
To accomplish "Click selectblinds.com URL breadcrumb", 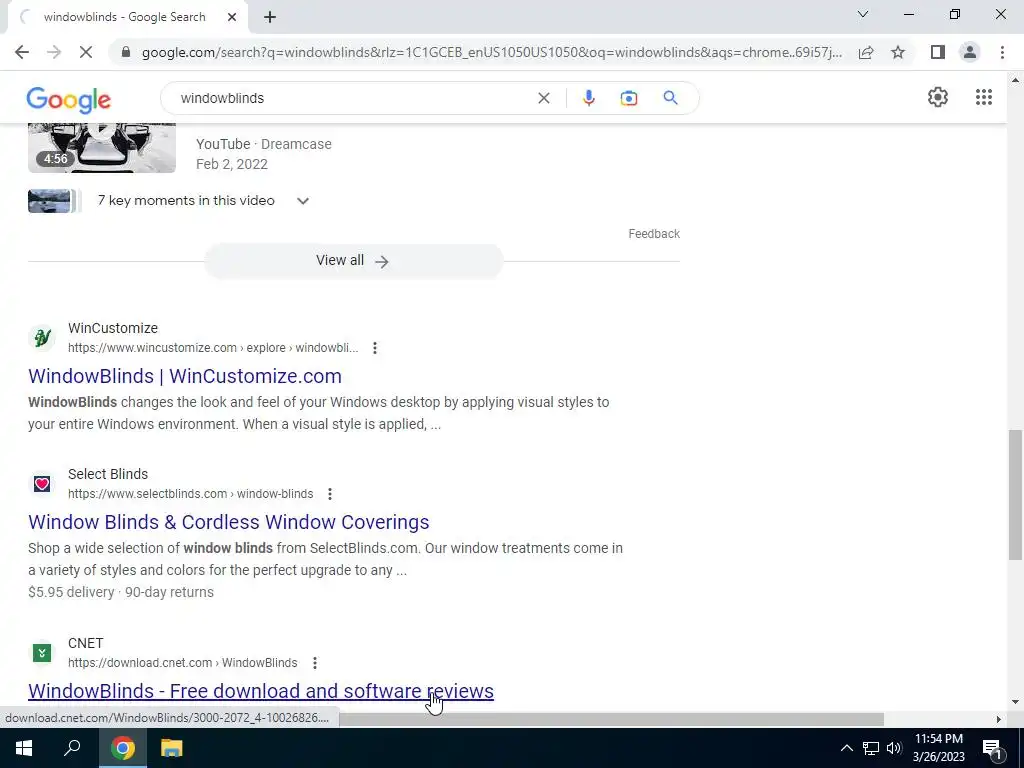I will click(191, 494).
